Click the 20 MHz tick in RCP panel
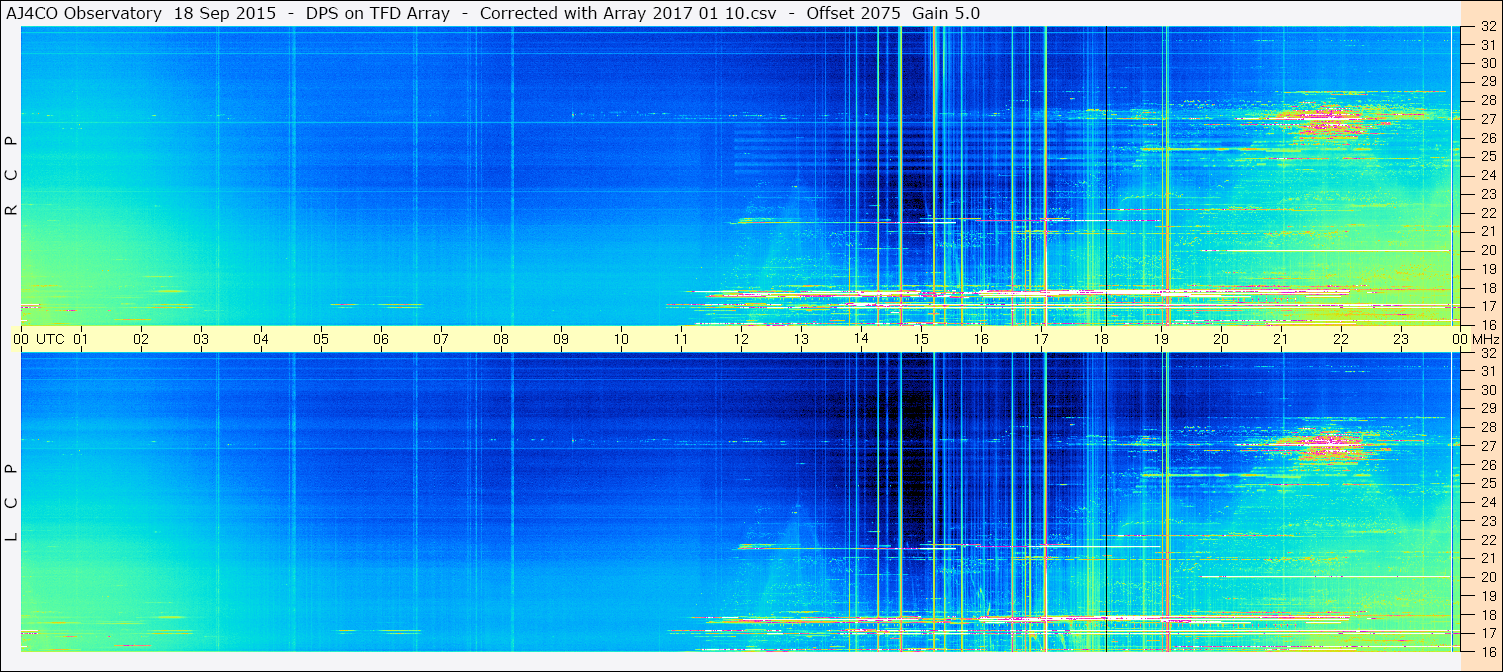 pos(1488,250)
